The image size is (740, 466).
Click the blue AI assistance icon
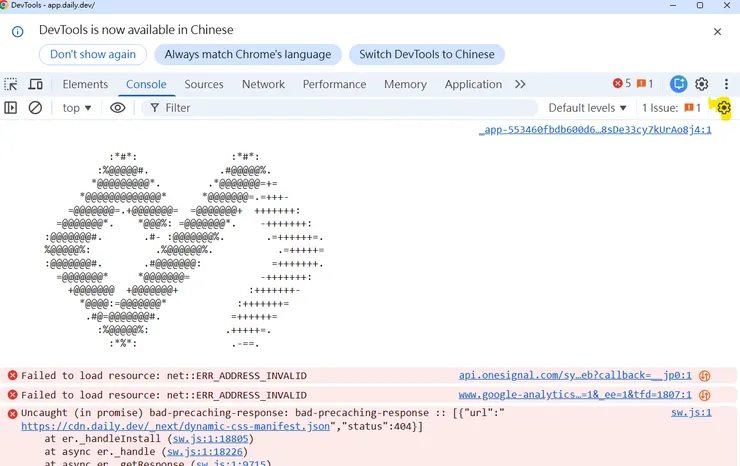[679, 84]
